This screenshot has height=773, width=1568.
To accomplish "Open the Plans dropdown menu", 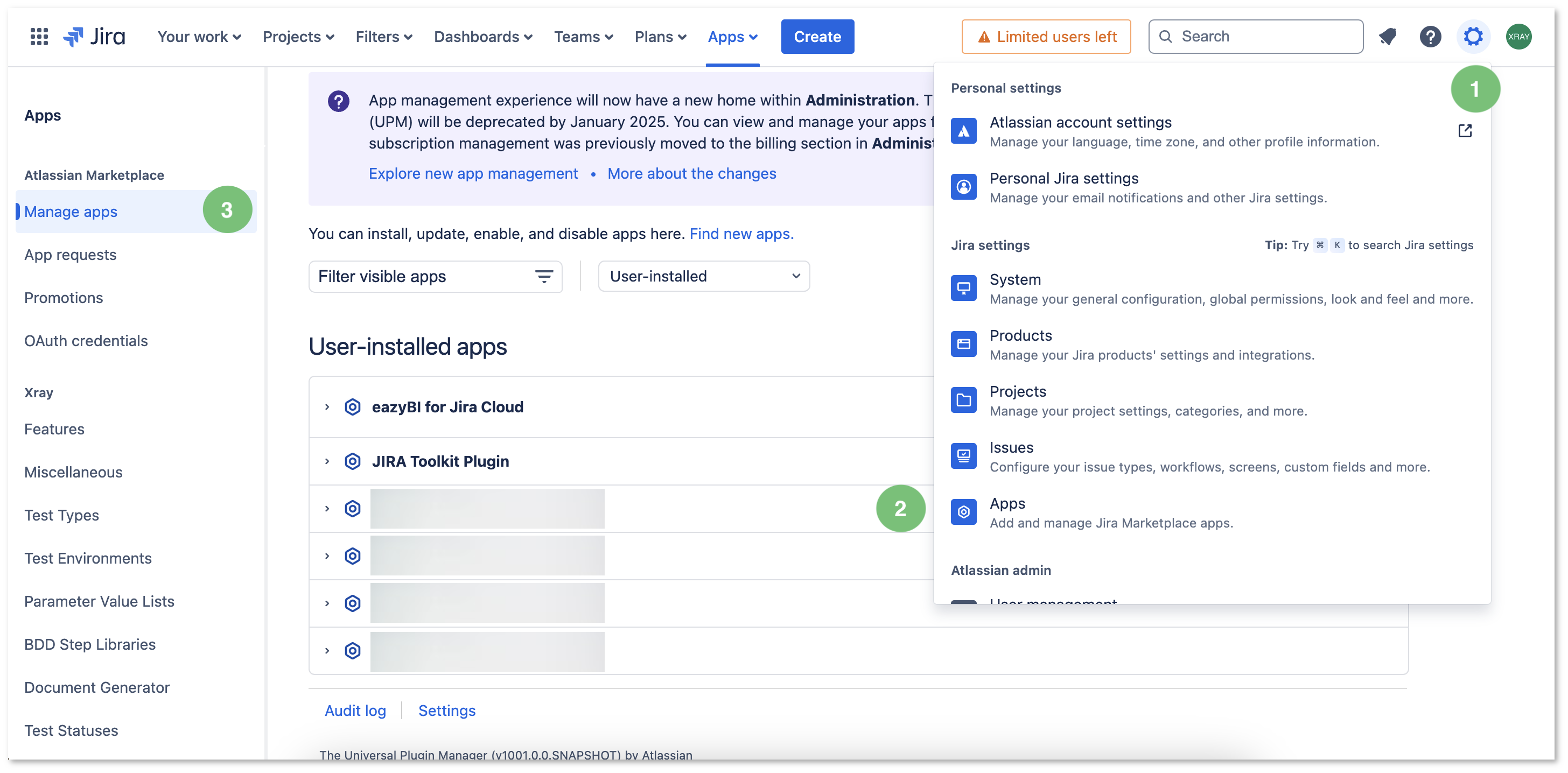I will coord(661,37).
